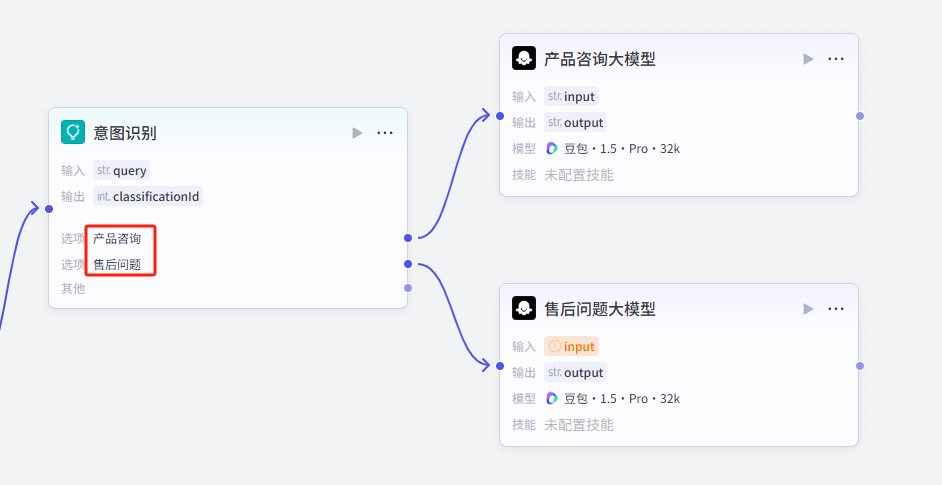The height and width of the screenshot is (485, 942).
Task: Click the 产品咨询大模型 node robot icon
Action: coord(523,59)
